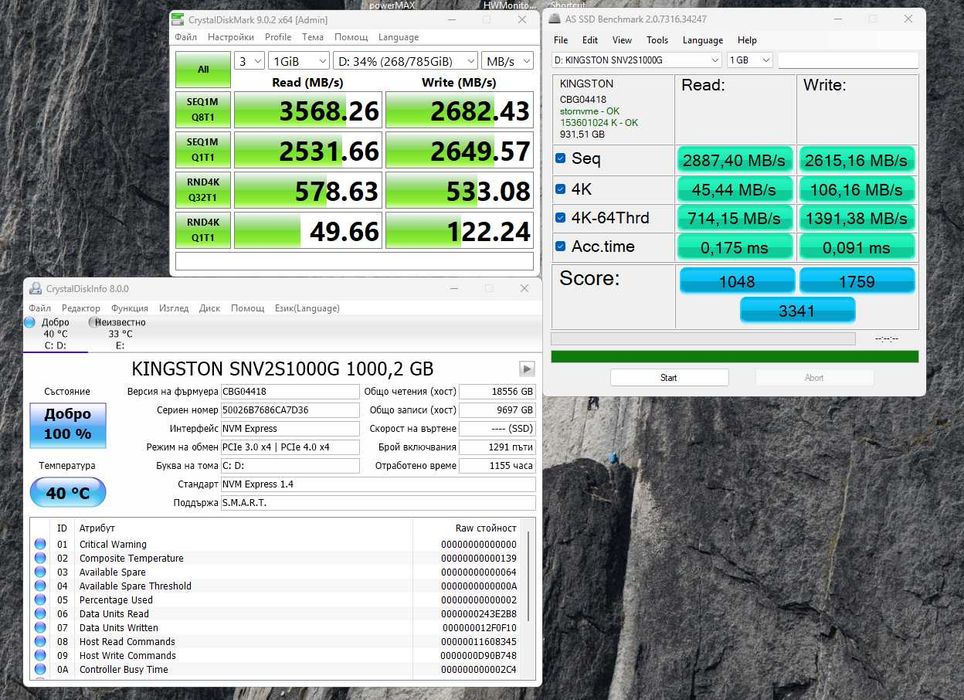Click the blue dot for Controller Busy Time

[41, 669]
